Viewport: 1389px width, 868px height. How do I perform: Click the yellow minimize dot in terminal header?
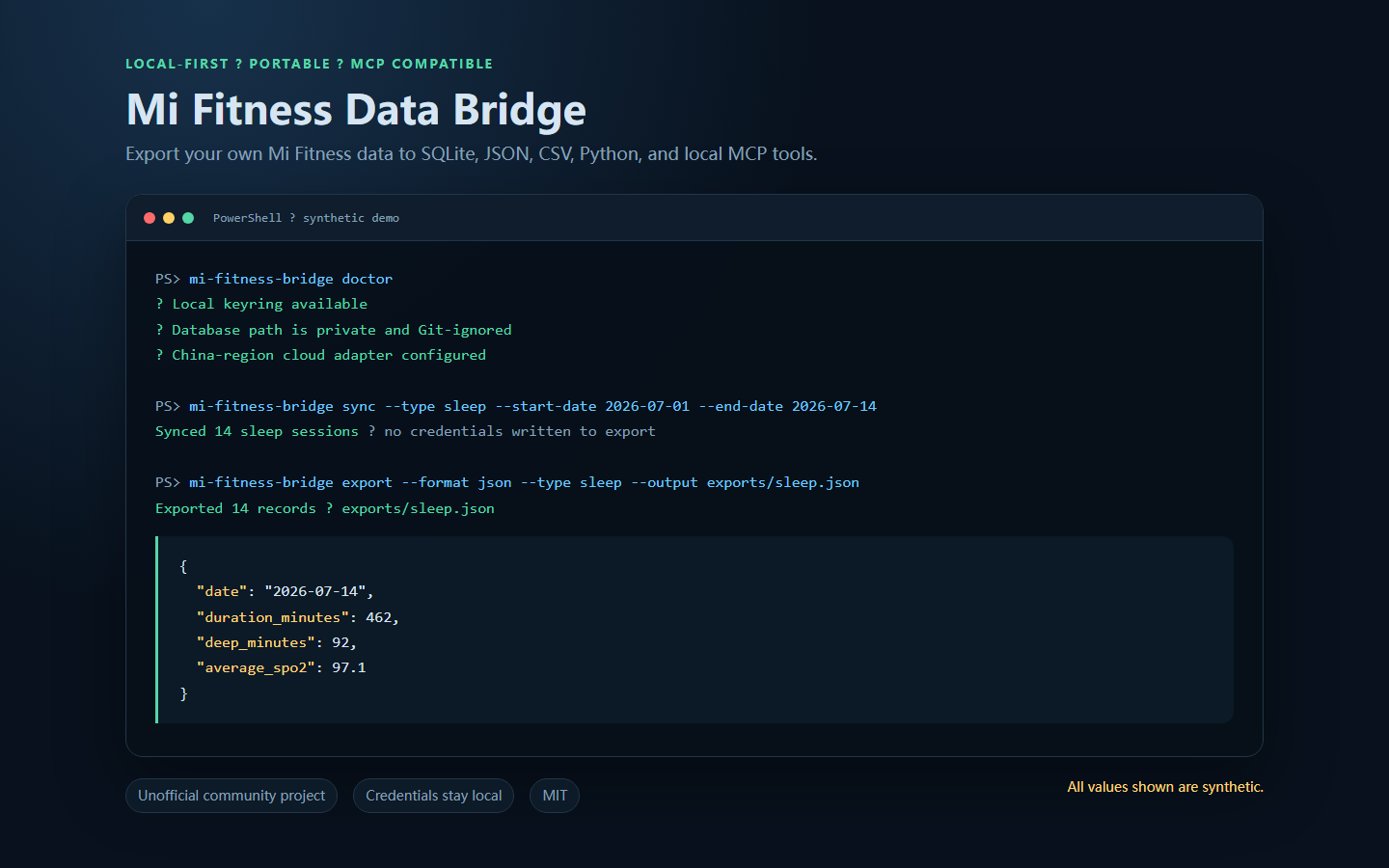click(169, 218)
